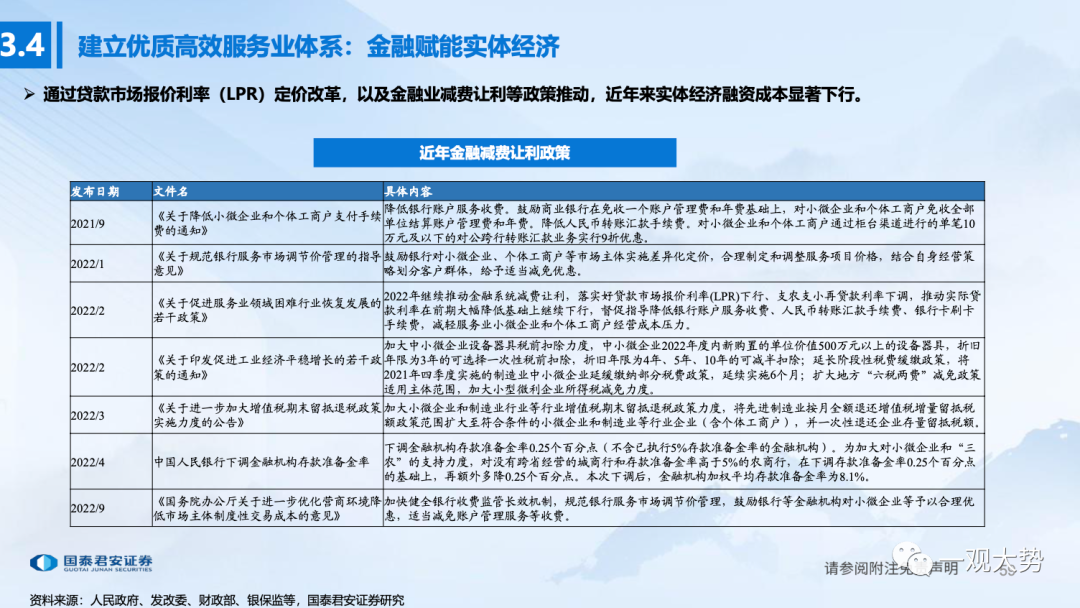Click file name '《关于降低小微企业和个体工商户支付手续费的通知》'
The width and height of the screenshot is (1080, 608).
click(267, 223)
